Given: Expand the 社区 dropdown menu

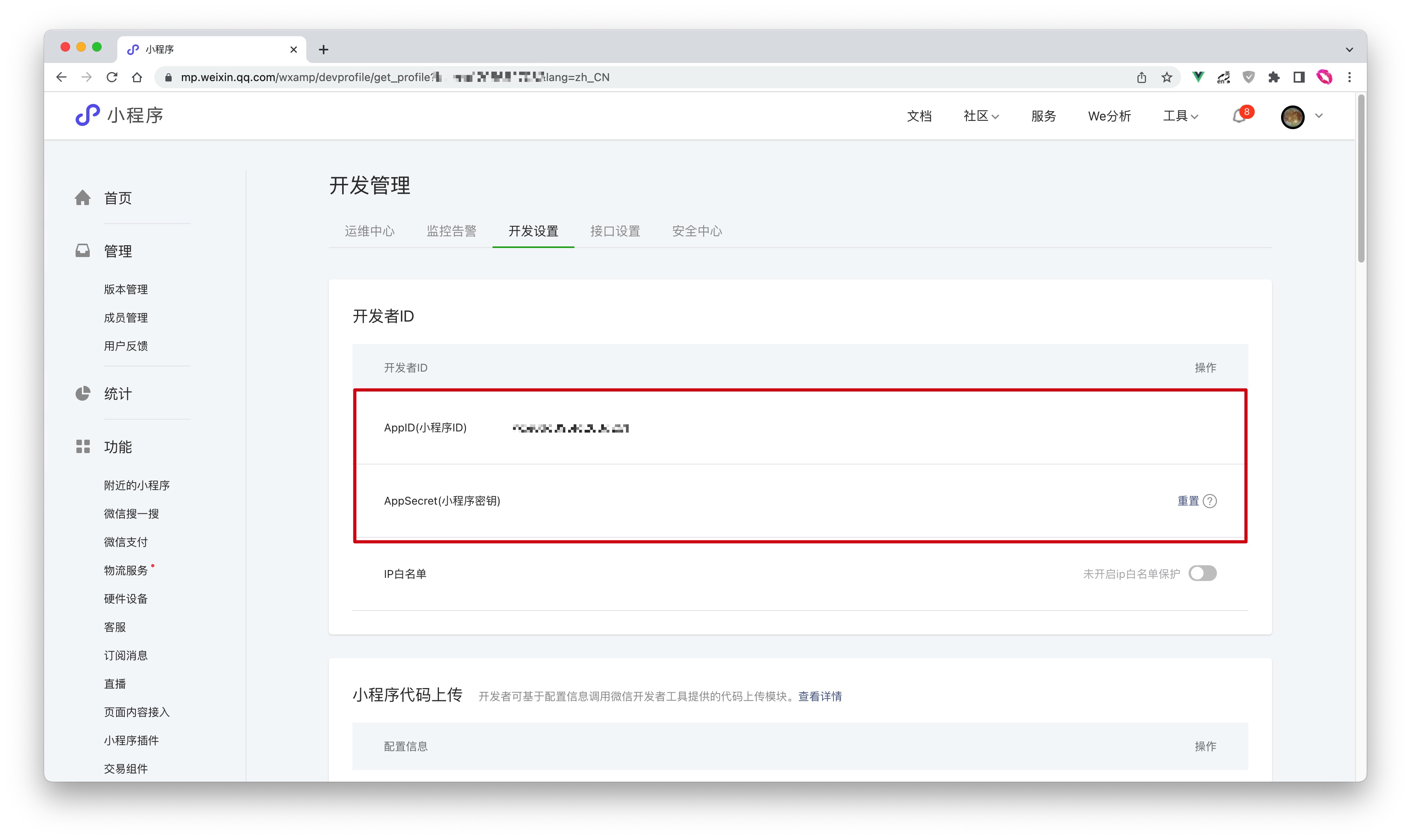Looking at the screenshot, I should (x=981, y=116).
